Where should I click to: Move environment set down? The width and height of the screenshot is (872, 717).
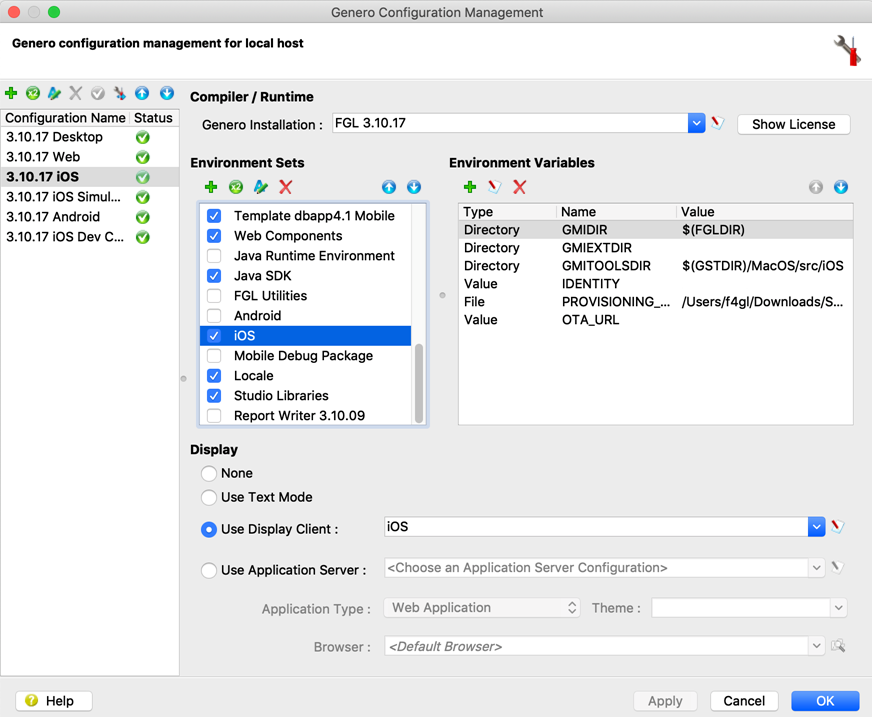pos(414,187)
